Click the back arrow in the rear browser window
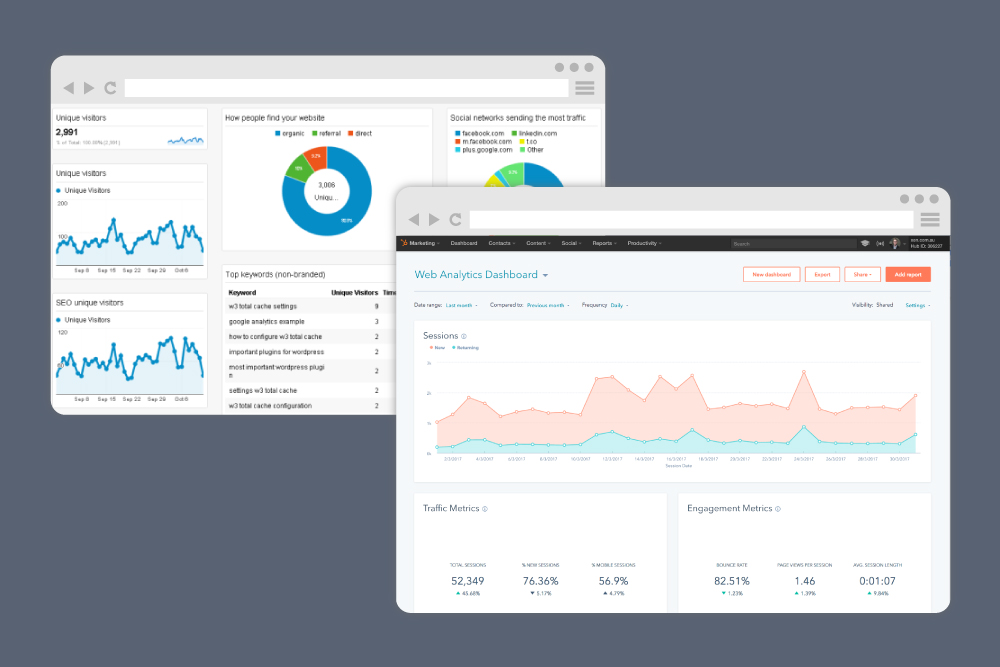 (x=69, y=87)
